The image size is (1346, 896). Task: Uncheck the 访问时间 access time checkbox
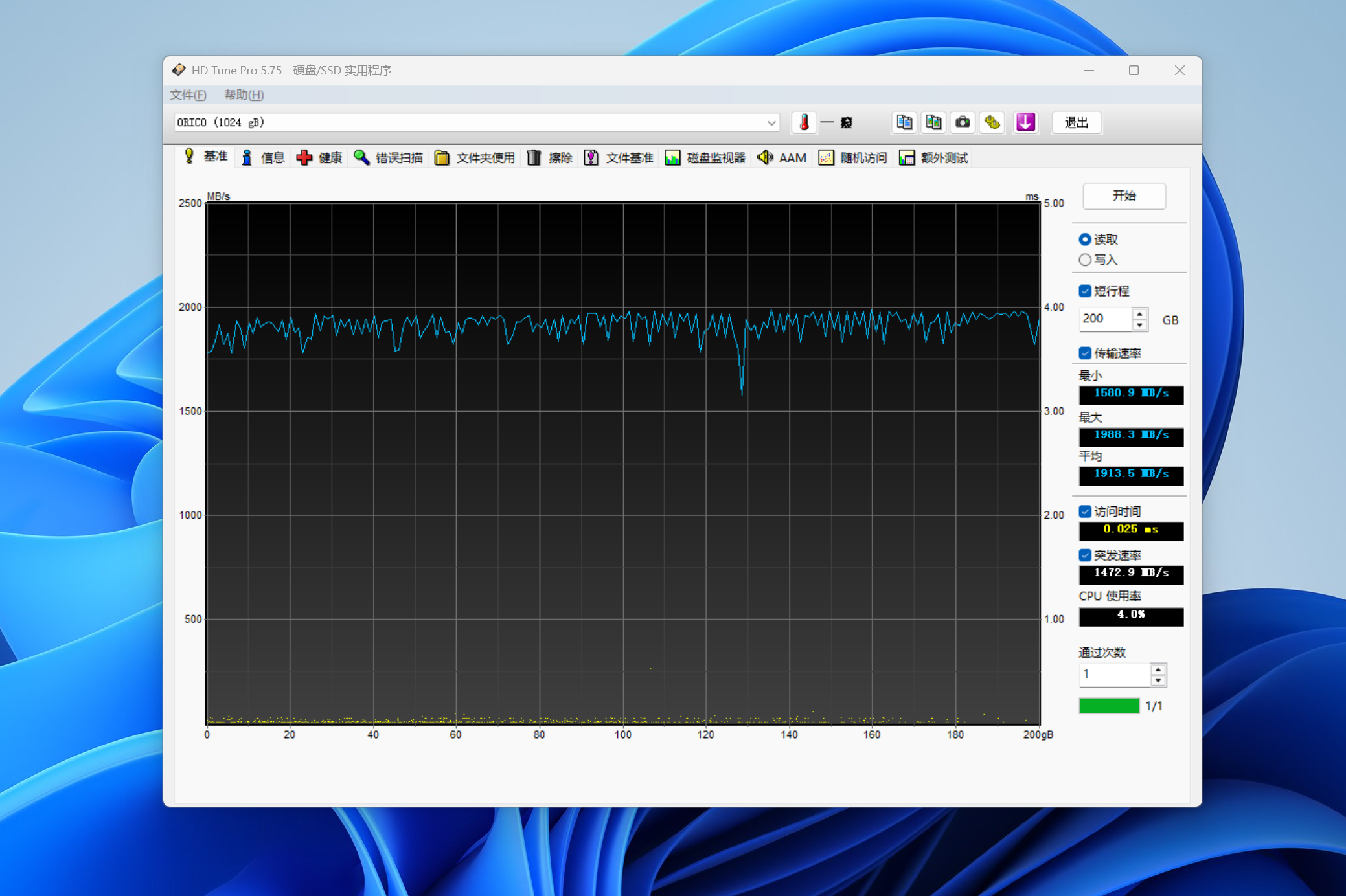coord(1085,511)
